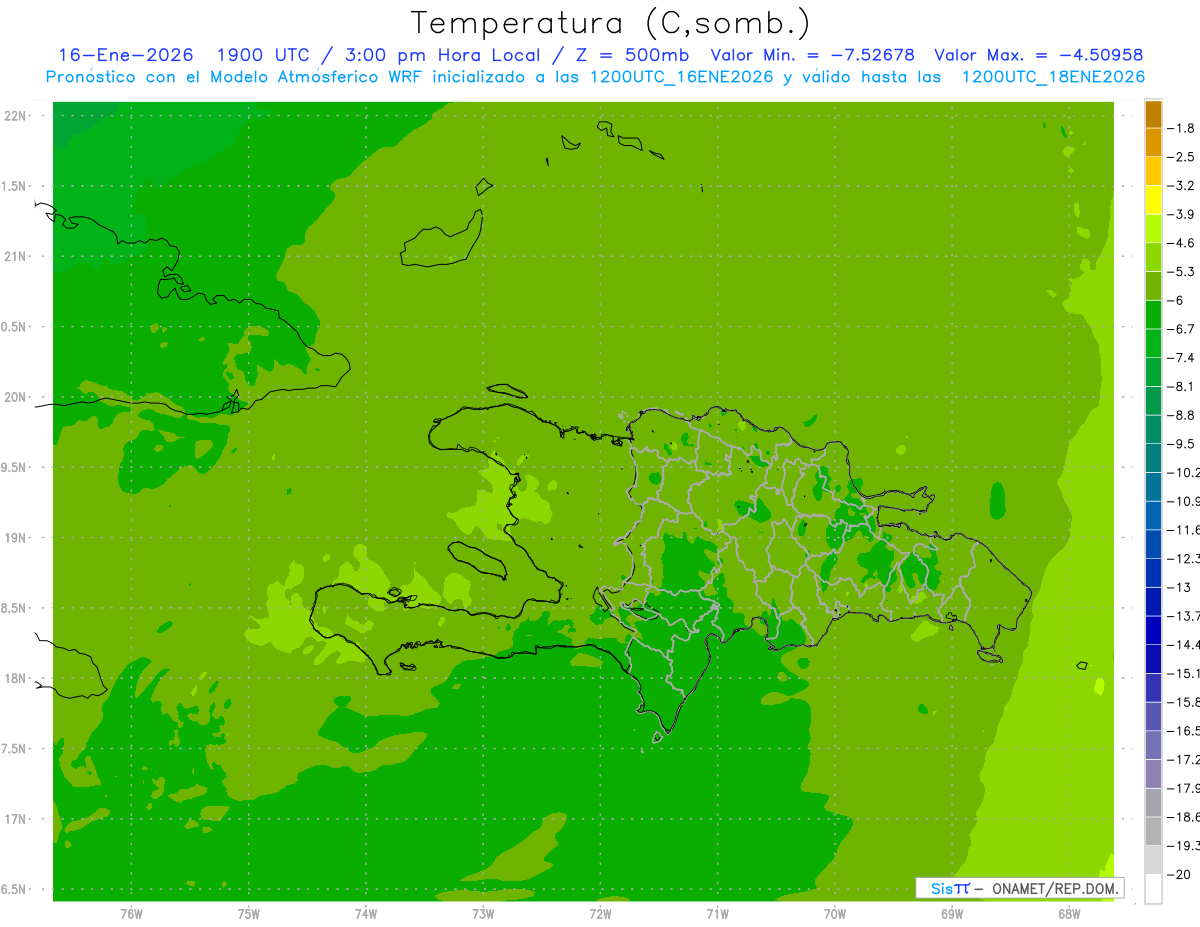Select the "71W" longitude label
The height and width of the screenshot is (927, 1200).
717,914
